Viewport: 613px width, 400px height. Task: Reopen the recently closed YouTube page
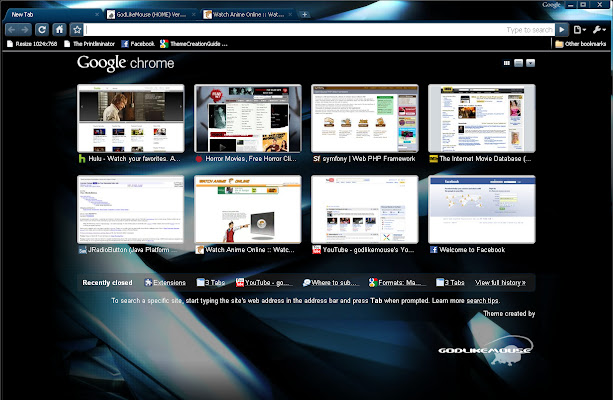tap(264, 282)
